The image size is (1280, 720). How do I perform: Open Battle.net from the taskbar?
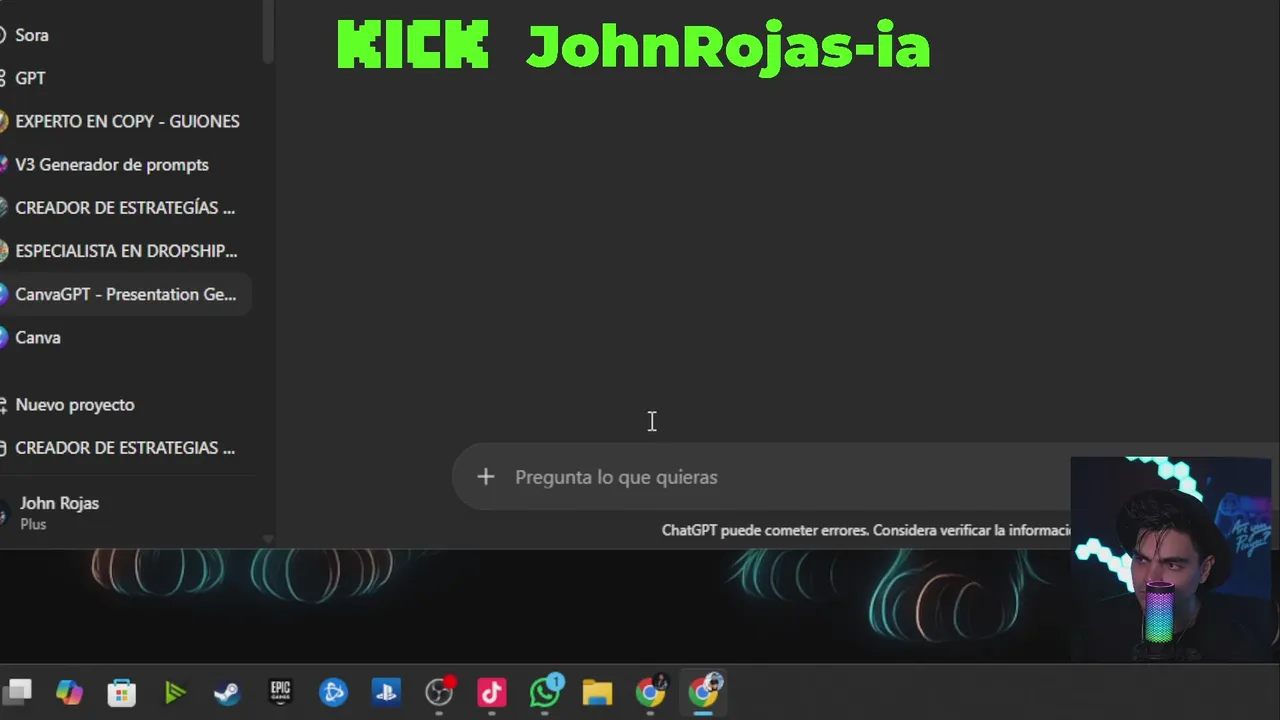pyautogui.click(x=333, y=692)
